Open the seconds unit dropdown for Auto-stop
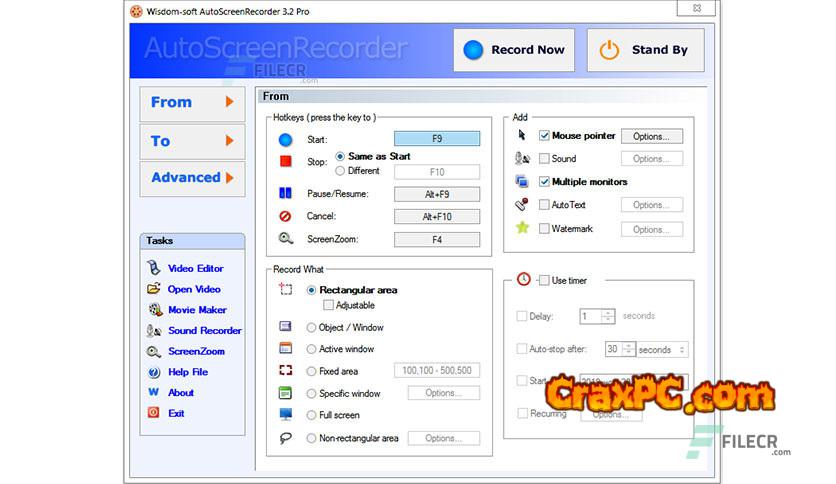This screenshot has width=836, height=484. point(663,349)
